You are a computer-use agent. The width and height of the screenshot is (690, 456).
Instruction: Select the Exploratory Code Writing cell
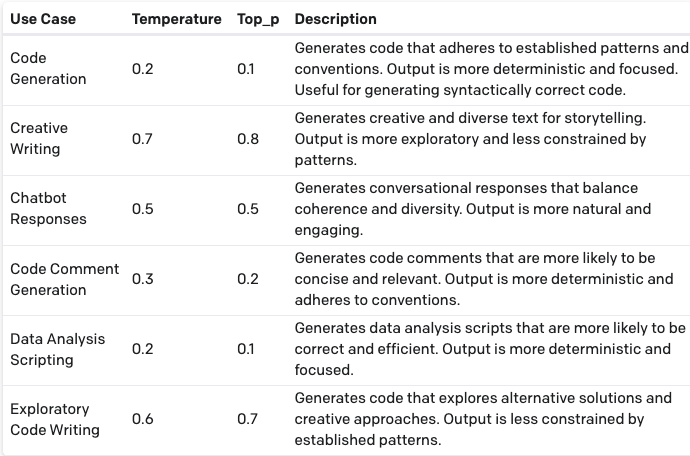pyautogui.click(x=55, y=419)
